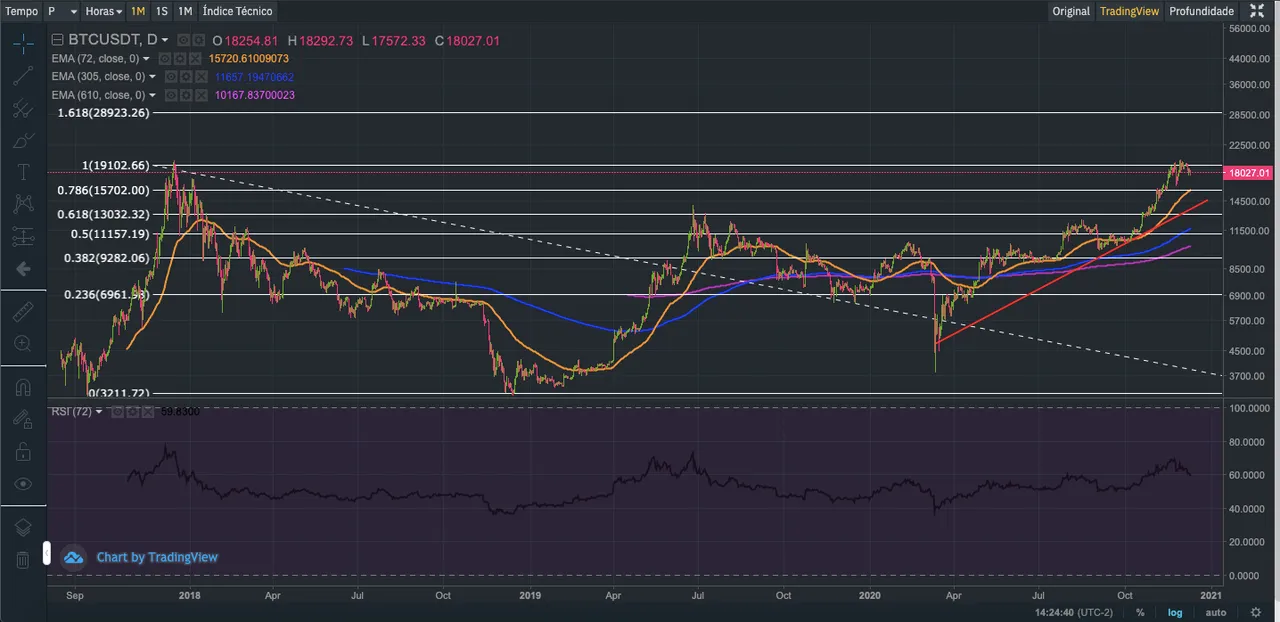Open the Horas interval dropdown

(104, 11)
